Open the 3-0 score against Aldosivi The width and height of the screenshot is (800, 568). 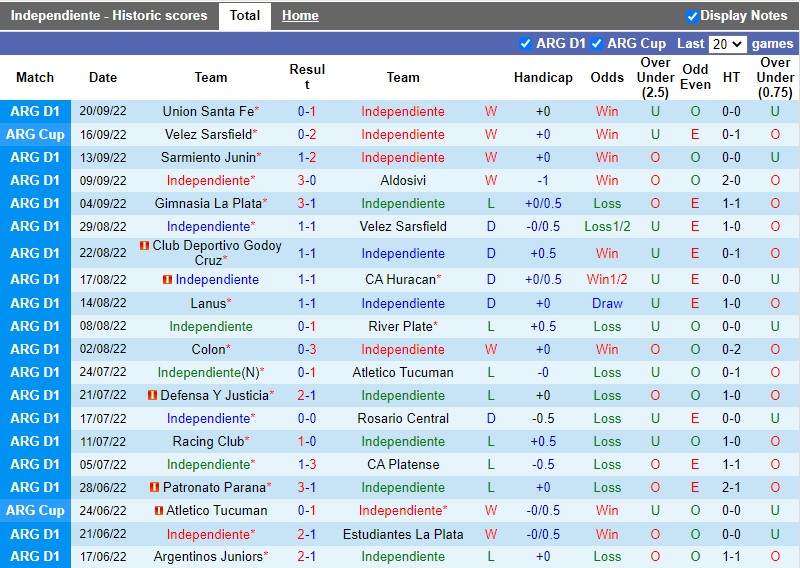(x=307, y=181)
